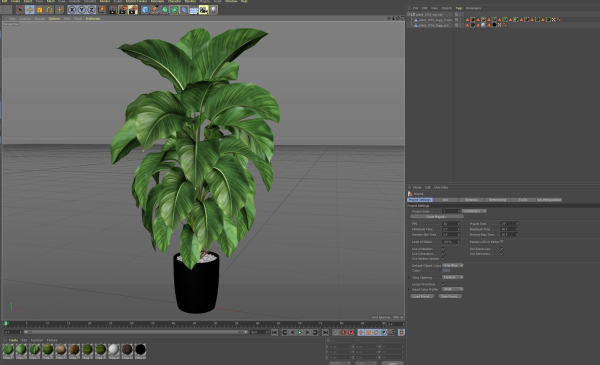Viewport: 600px width, 365px height.
Task: Switch to Dynamics tab
Action: pos(471,200)
